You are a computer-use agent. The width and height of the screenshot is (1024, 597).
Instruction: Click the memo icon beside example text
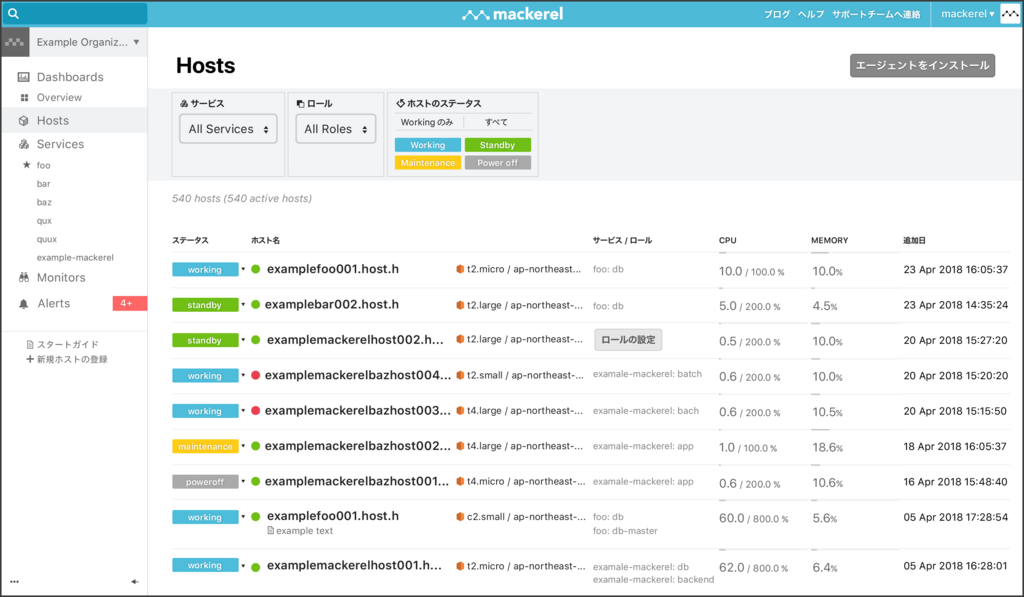[270, 531]
